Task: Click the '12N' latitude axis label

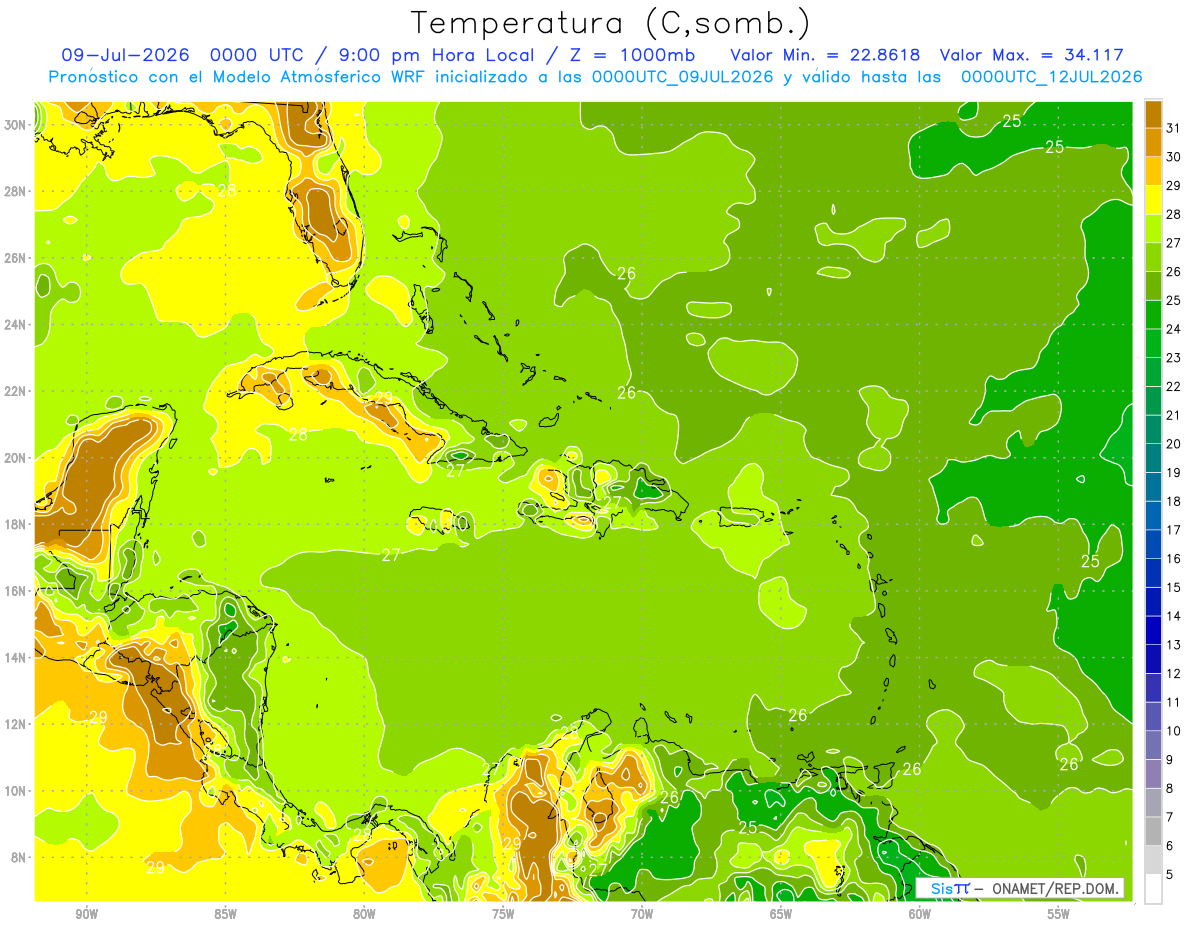Action: click(15, 724)
